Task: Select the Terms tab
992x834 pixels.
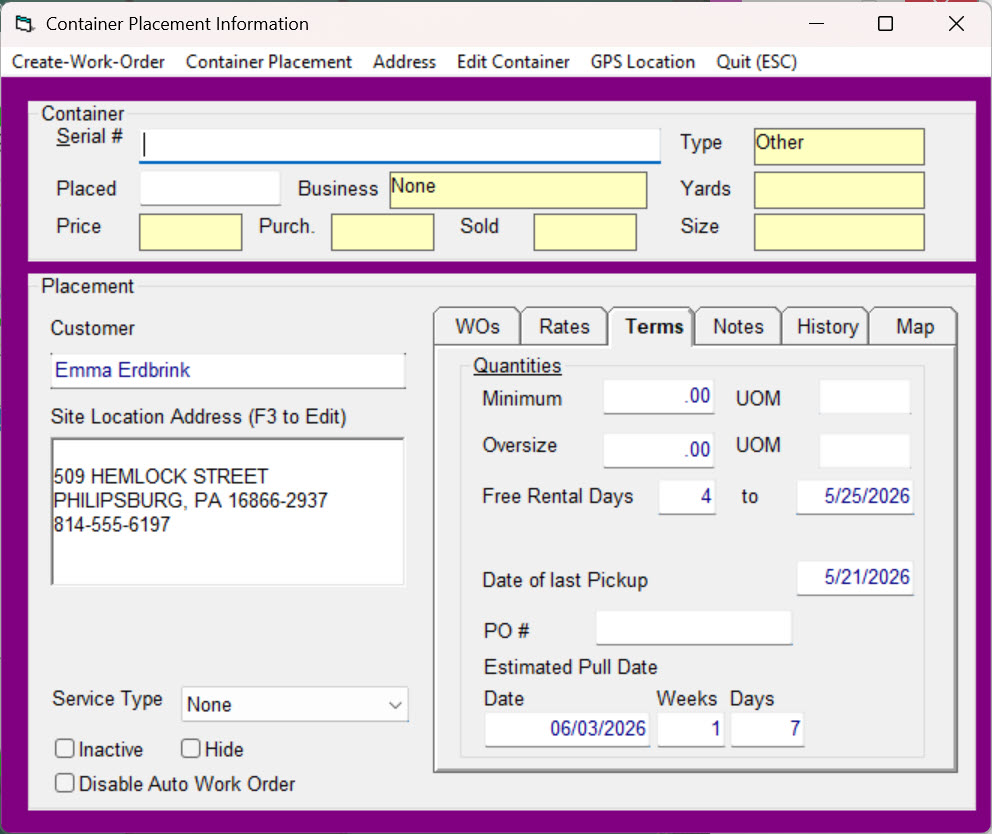Action: [x=654, y=327]
